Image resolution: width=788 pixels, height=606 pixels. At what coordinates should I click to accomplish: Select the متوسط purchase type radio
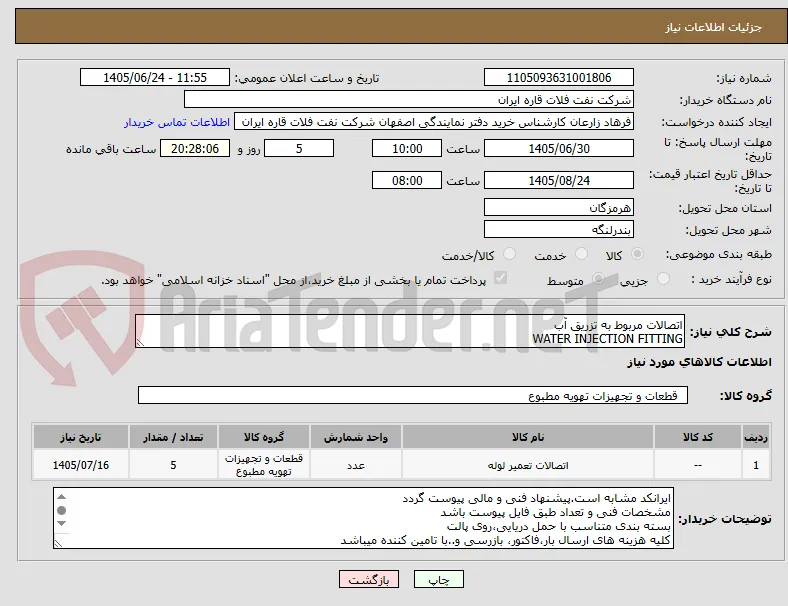pos(598,278)
